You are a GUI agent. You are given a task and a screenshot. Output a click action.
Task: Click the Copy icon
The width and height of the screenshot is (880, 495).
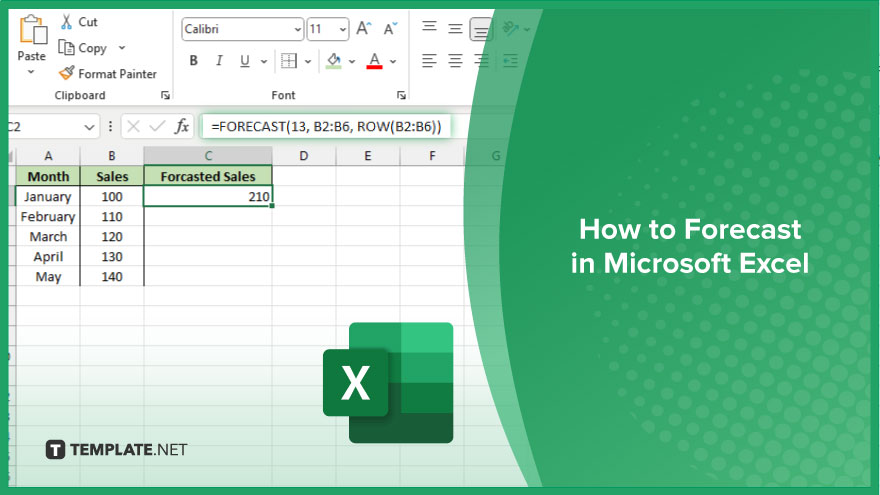[66, 48]
